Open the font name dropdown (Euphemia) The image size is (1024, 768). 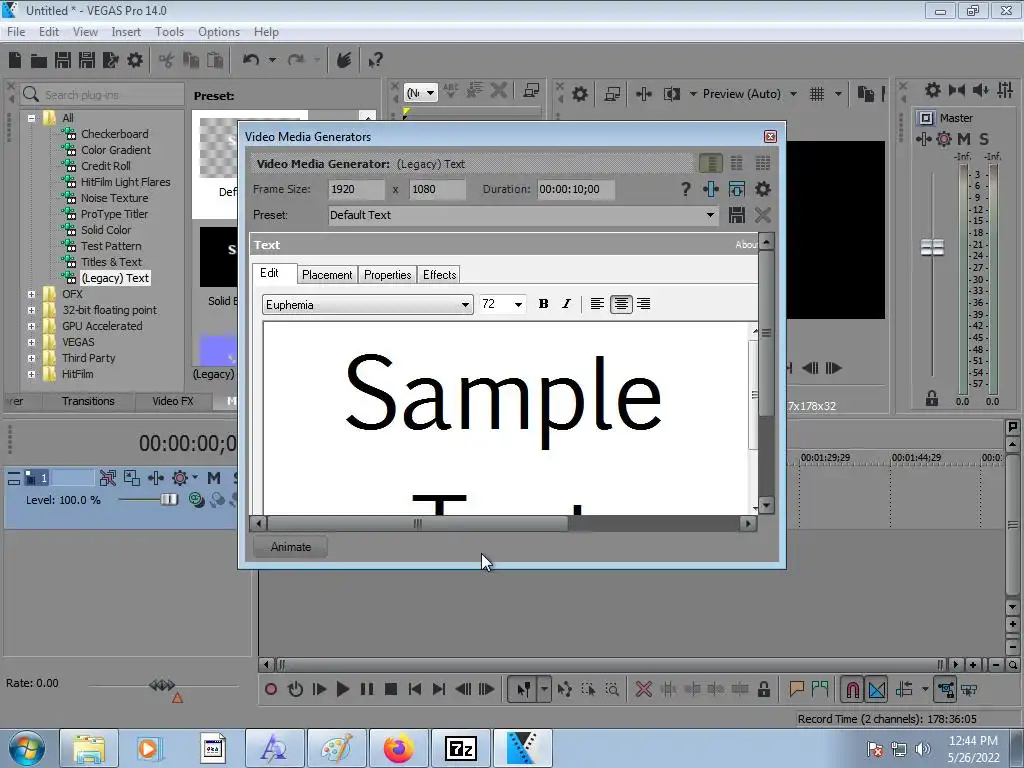(465, 305)
